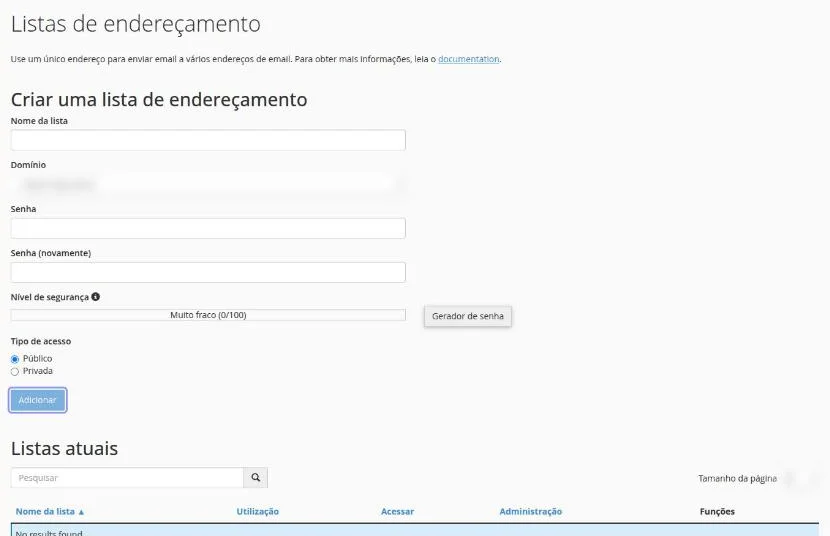Click the 'No results found' row
This screenshot has width=830, height=536.
pyautogui.click(x=415, y=530)
